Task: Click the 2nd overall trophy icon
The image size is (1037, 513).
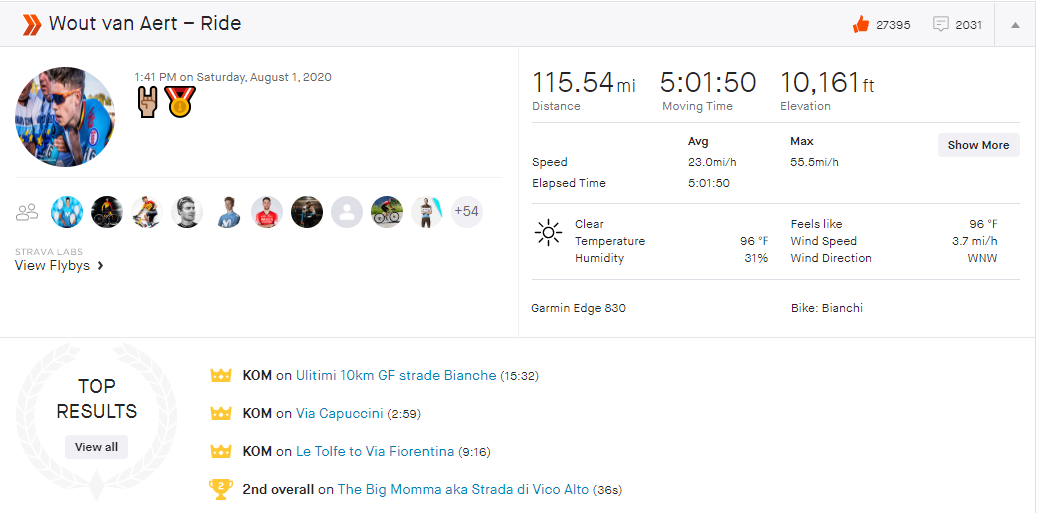Action: (221, 490)
